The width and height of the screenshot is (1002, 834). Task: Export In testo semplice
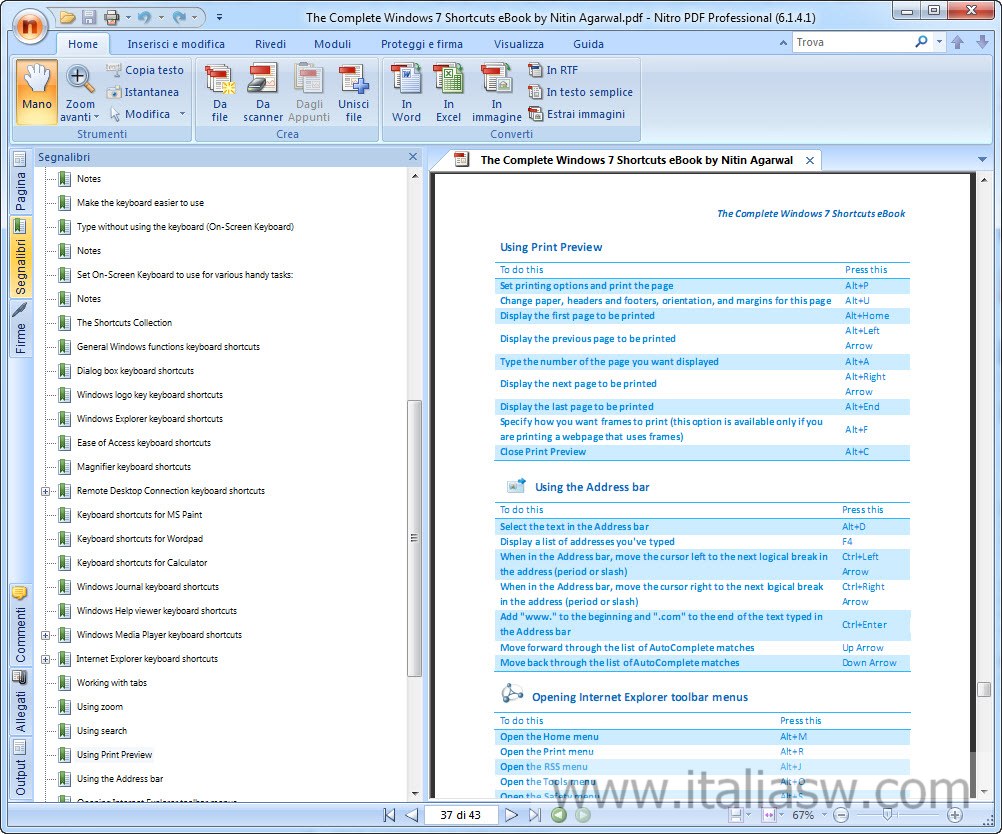(x=580, y=92)
